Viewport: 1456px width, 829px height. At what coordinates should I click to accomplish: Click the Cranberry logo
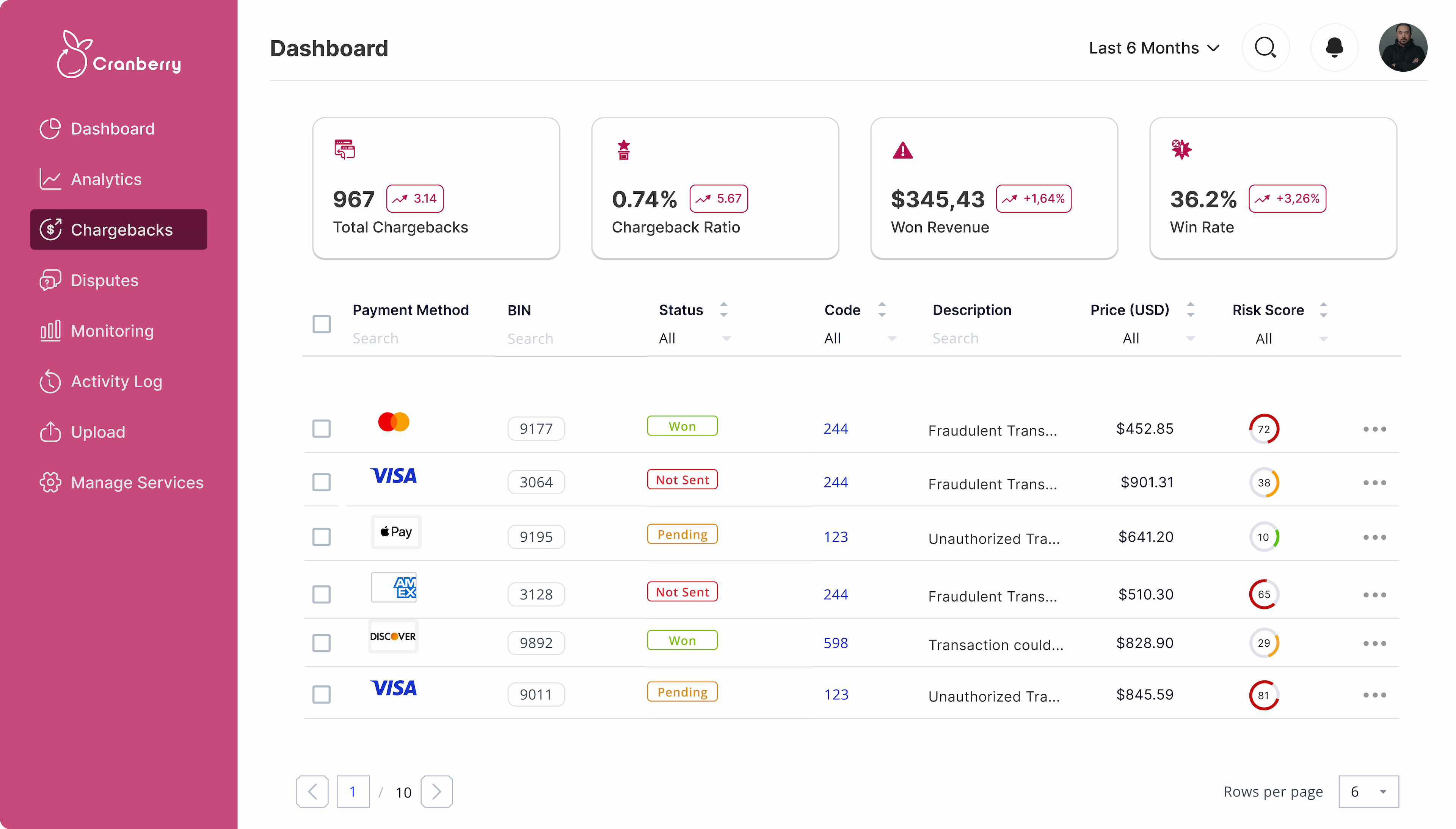[x=119, y=55]
